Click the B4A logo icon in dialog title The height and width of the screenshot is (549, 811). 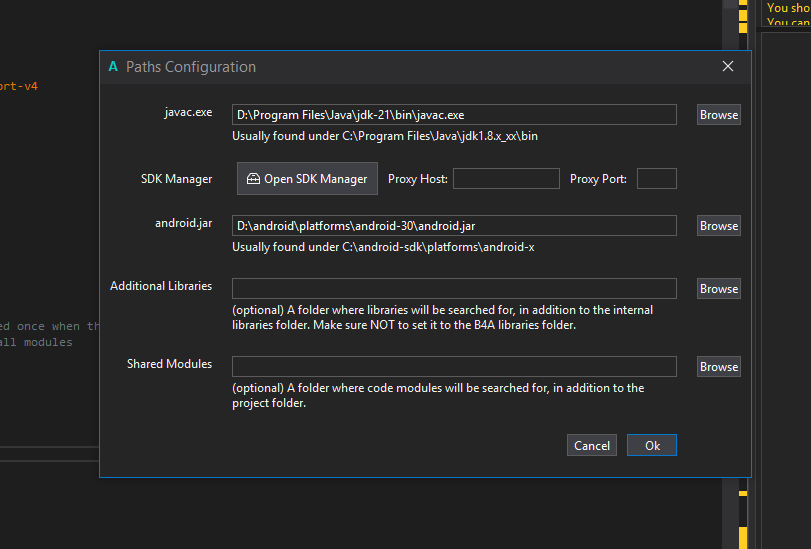(113, 67)
